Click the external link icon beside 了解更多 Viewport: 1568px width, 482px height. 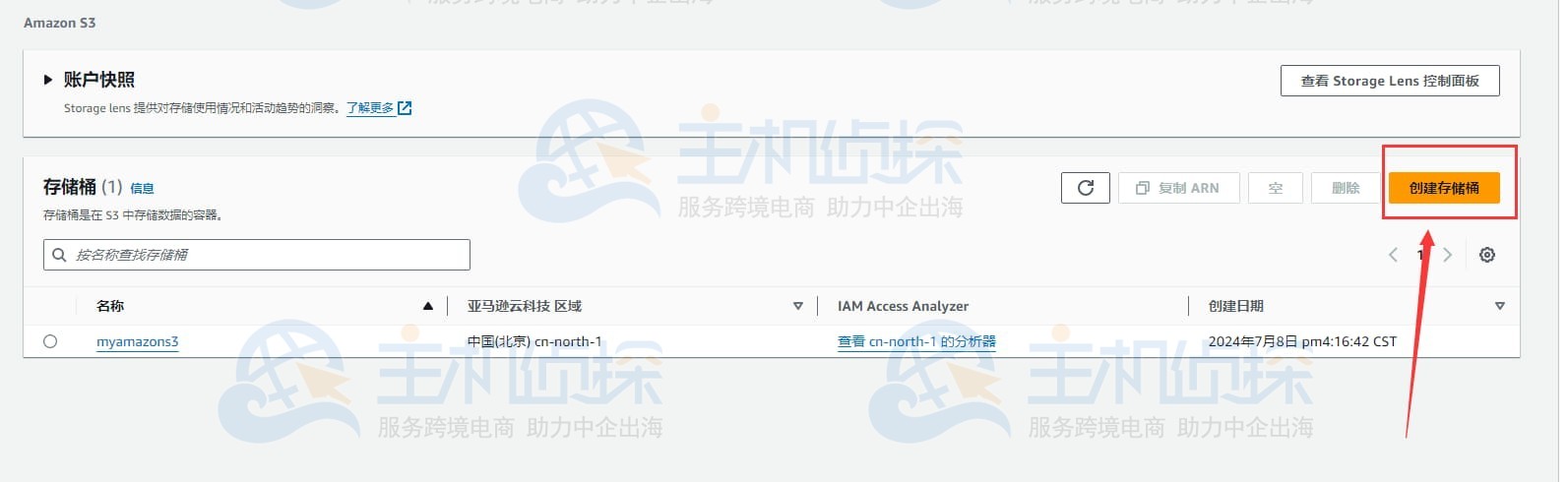click(x=405, y=108)
